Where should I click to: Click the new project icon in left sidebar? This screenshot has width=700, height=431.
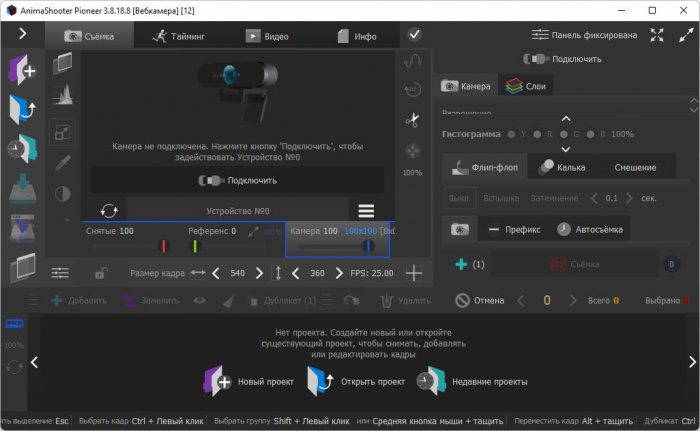tap(22, 70)
